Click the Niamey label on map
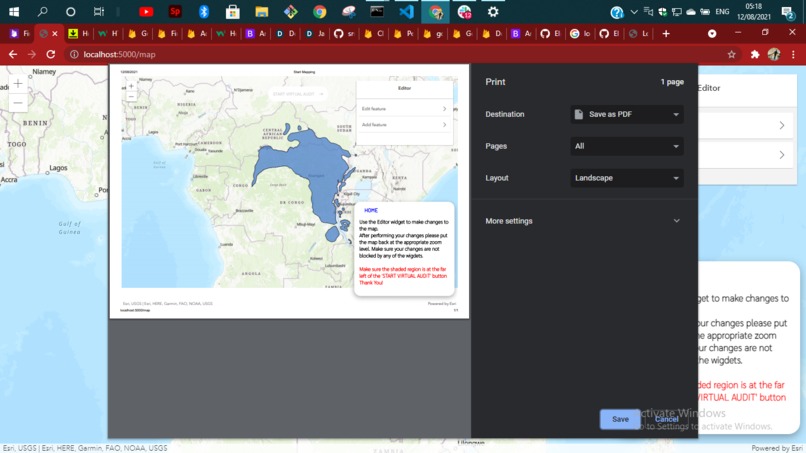The height and width of the screenshot is (453, 806). click(44, 71)
